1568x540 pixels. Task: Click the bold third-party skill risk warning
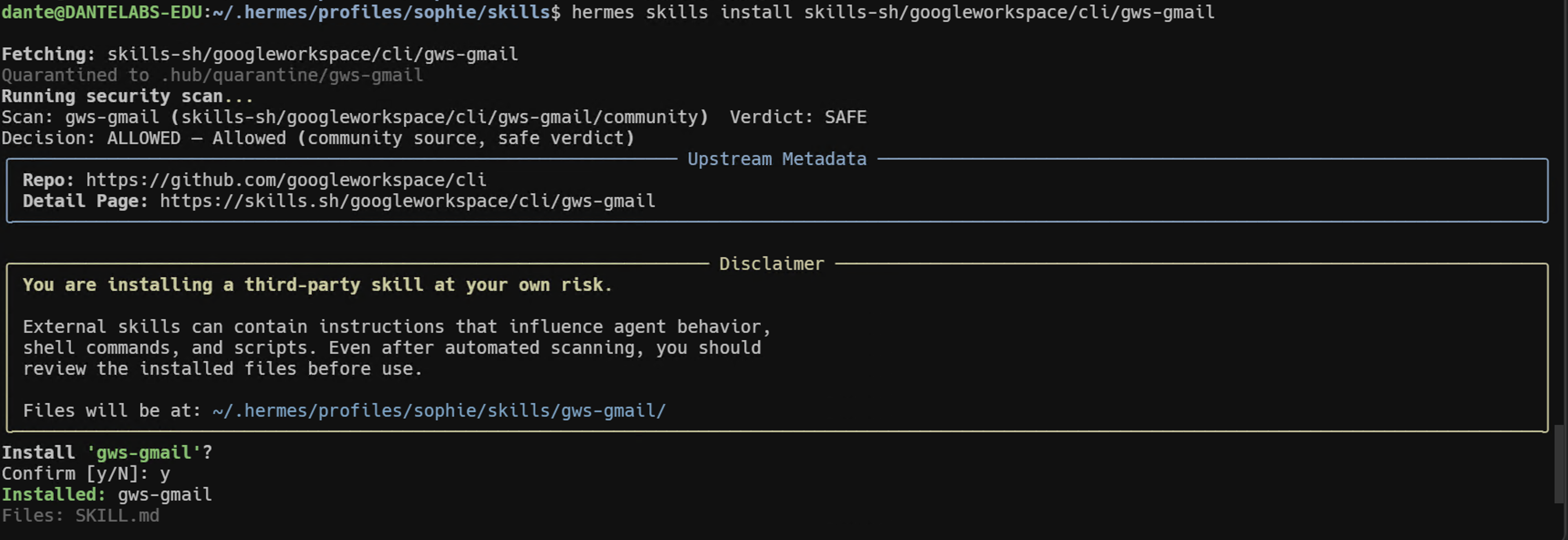click(317, 285)
